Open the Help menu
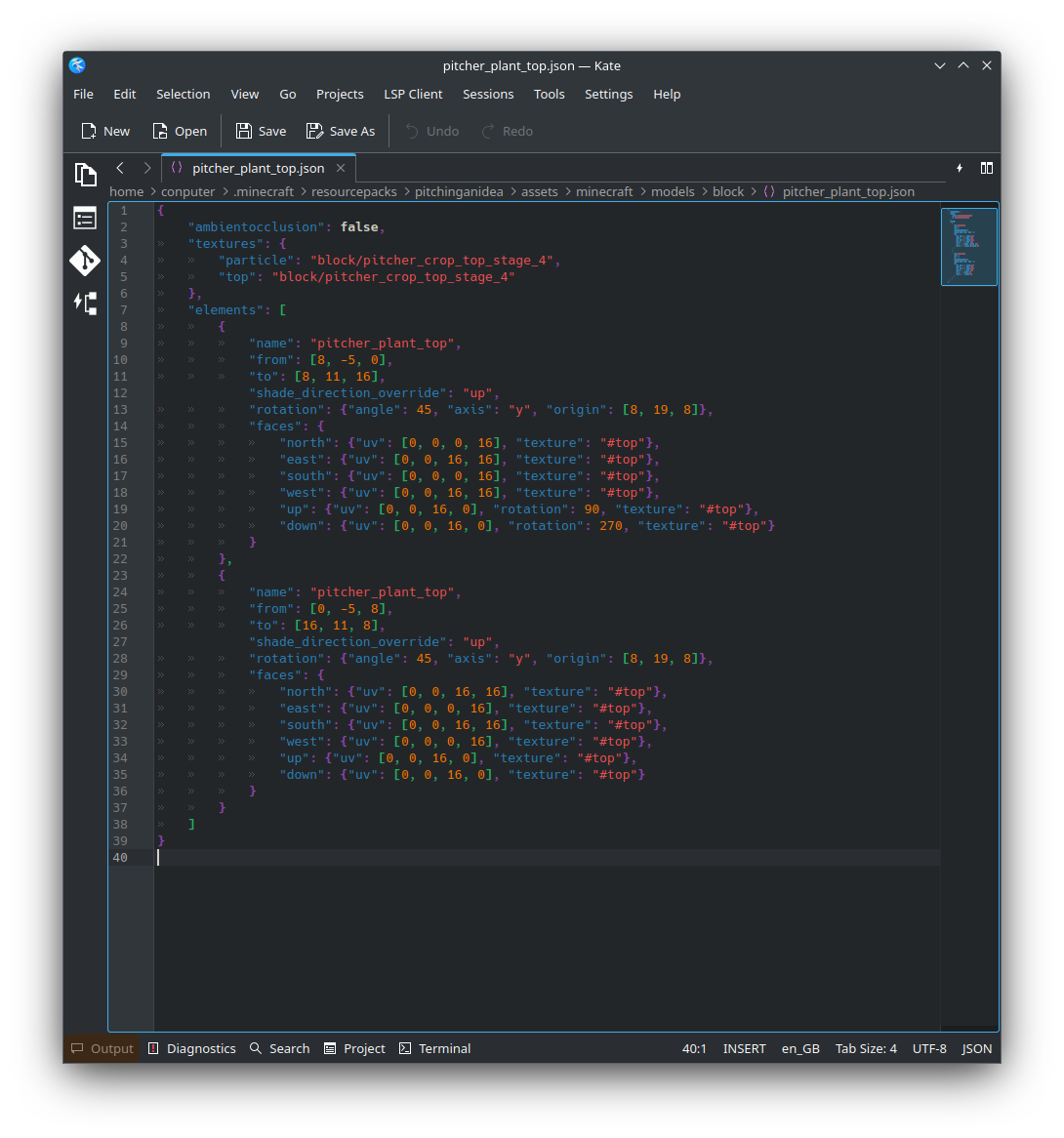Image resolution: width=1064 pixels, height=1138 pixels. (x=667, y=95)
